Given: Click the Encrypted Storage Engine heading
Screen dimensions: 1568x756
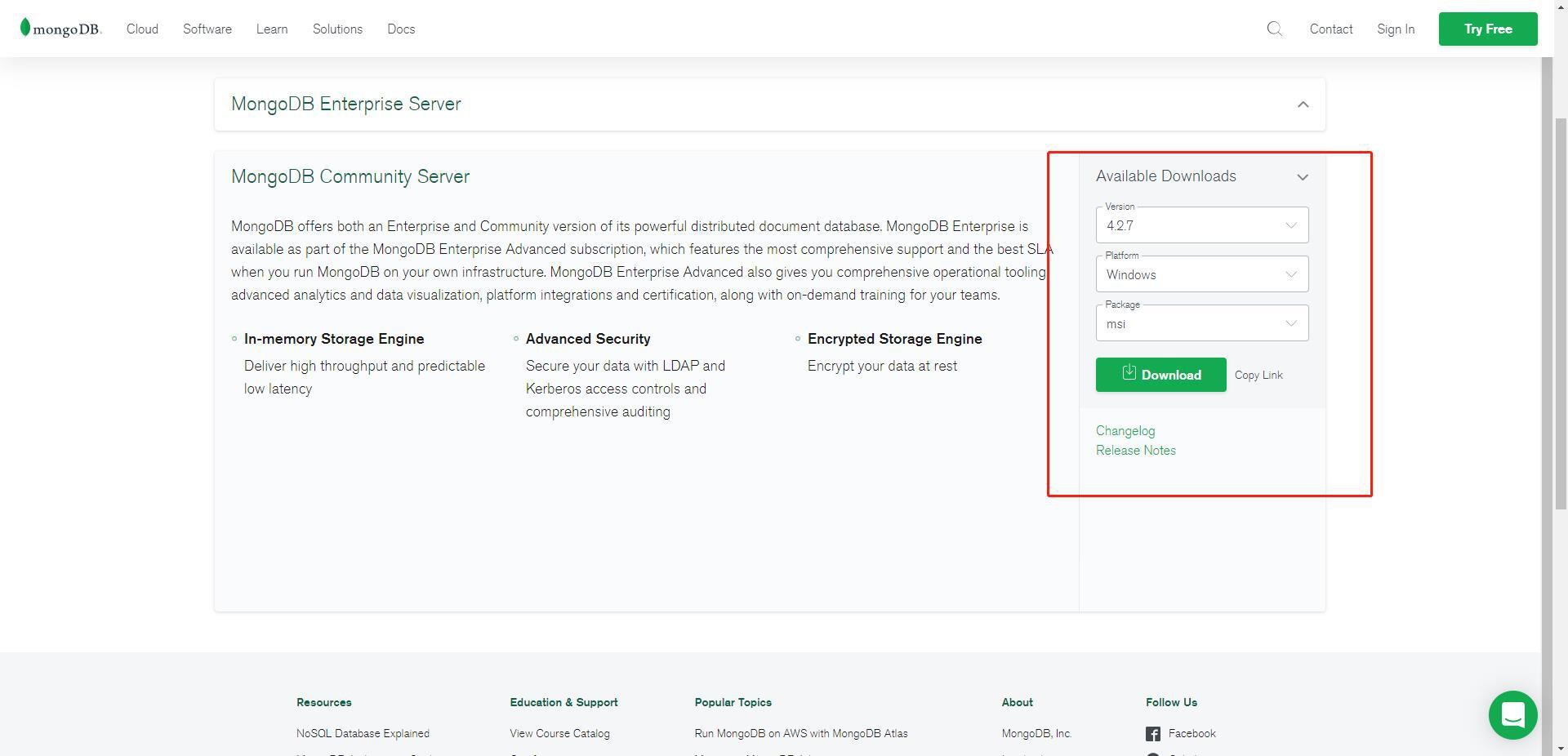Looking at the screenshot, I should [x=895, y=339].
